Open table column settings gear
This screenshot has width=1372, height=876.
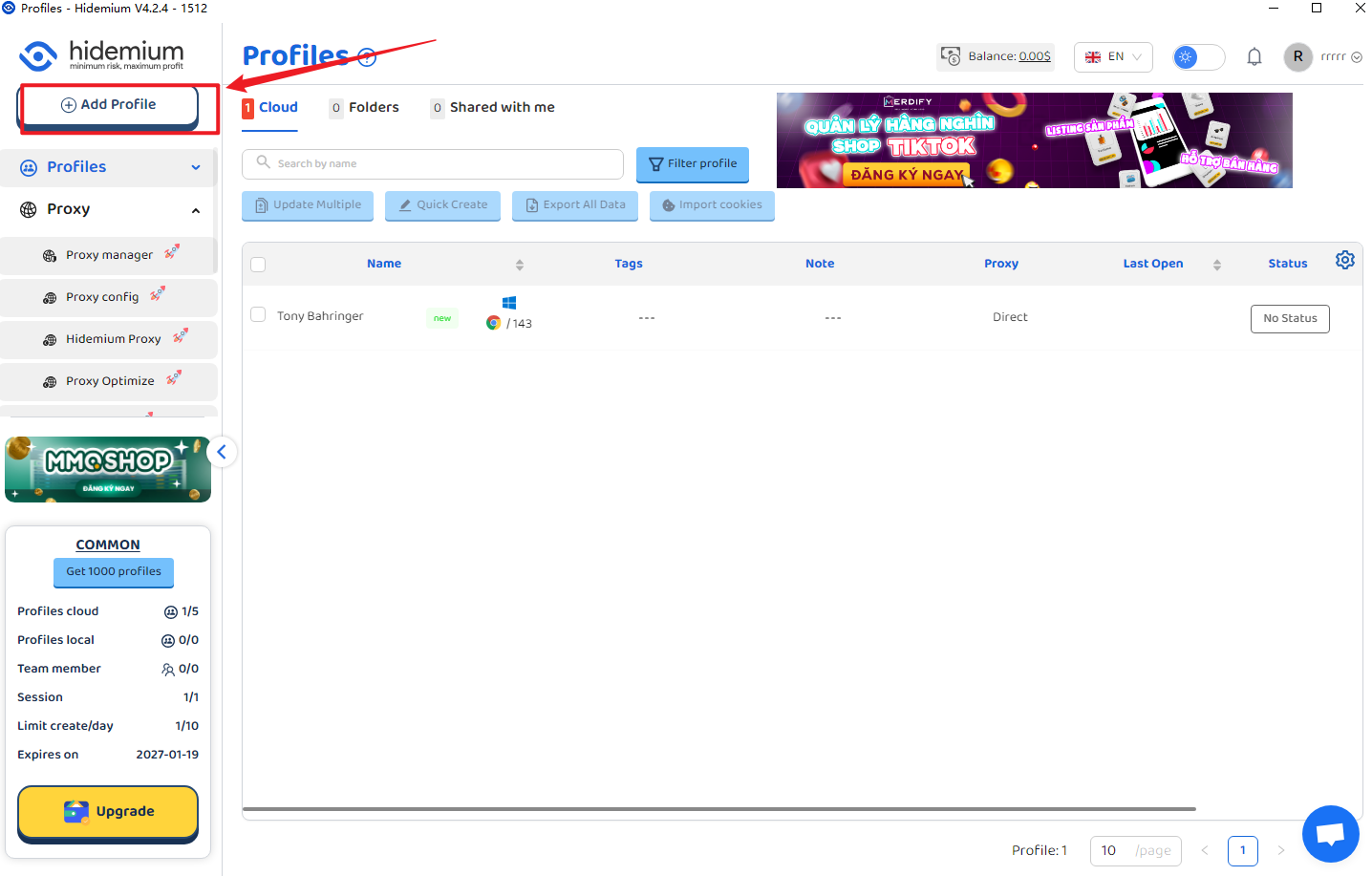pyautogui.click(x=1344, y=261)
